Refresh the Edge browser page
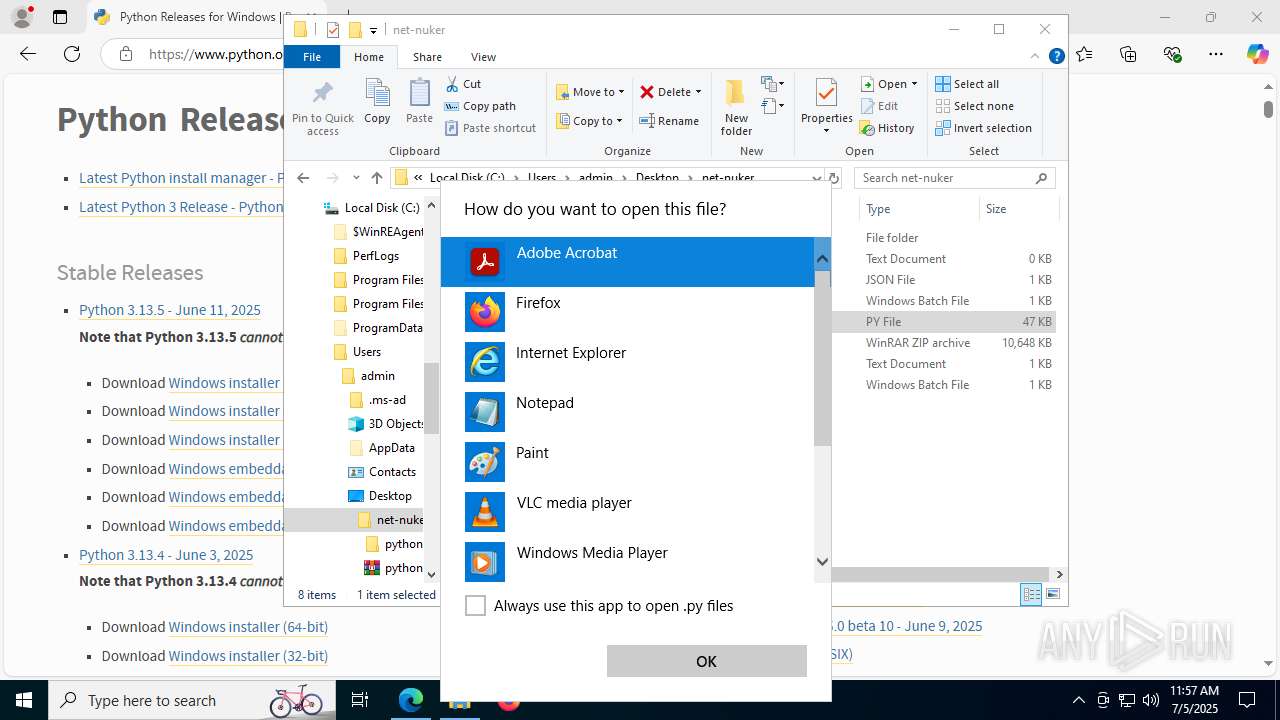The width and height of the screenshot is (1280, 720). [72, 54]
